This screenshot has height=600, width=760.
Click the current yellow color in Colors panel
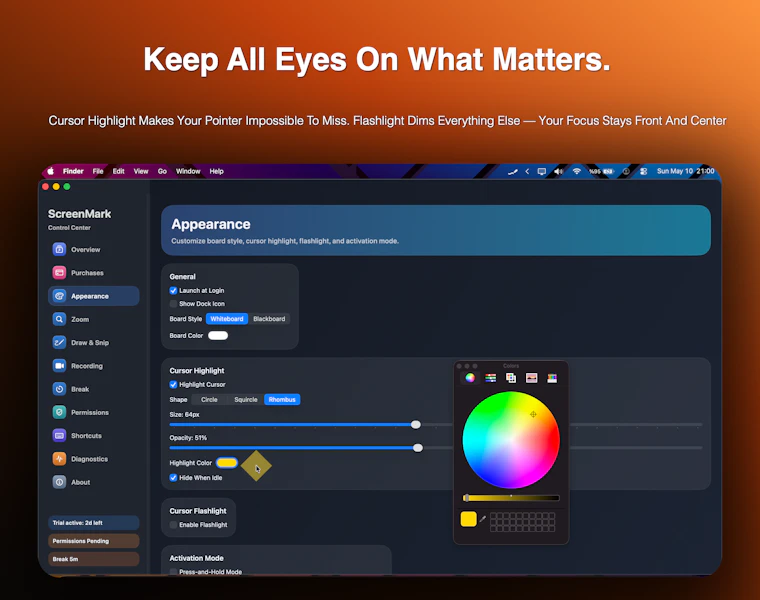tap(469, 519)
